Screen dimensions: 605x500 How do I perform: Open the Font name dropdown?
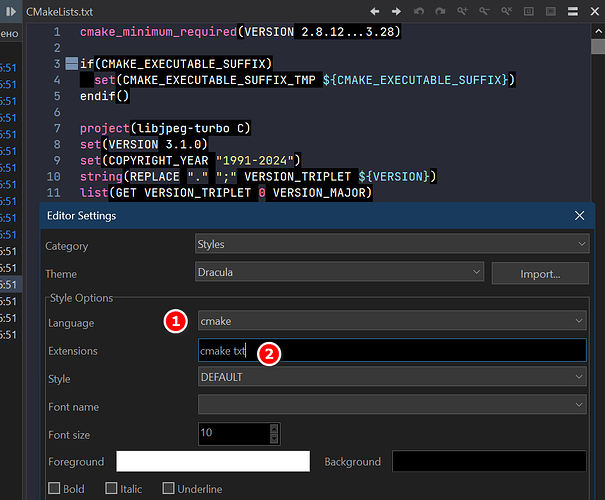[x=392, y=405]
